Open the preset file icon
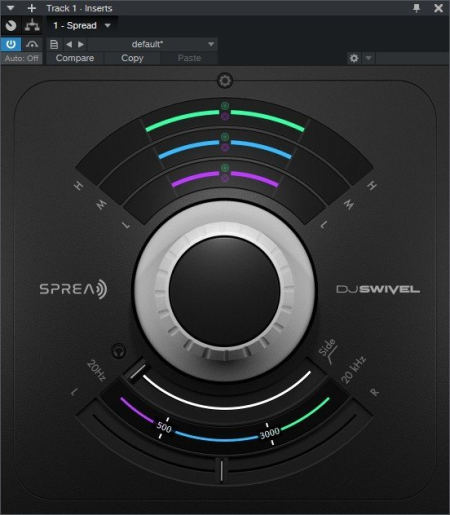Image resolution: width=450 pixels, height=515 pixels. pyautogui.click(x=54, y=44)
